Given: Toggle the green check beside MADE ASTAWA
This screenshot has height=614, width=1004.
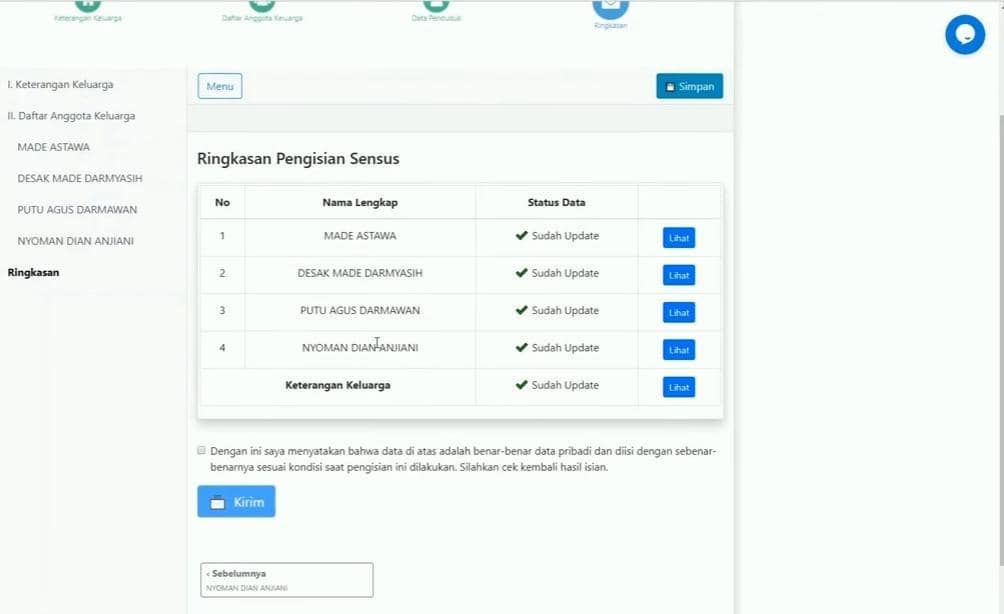Looking at the screenshot, I should tap(522, 236).
